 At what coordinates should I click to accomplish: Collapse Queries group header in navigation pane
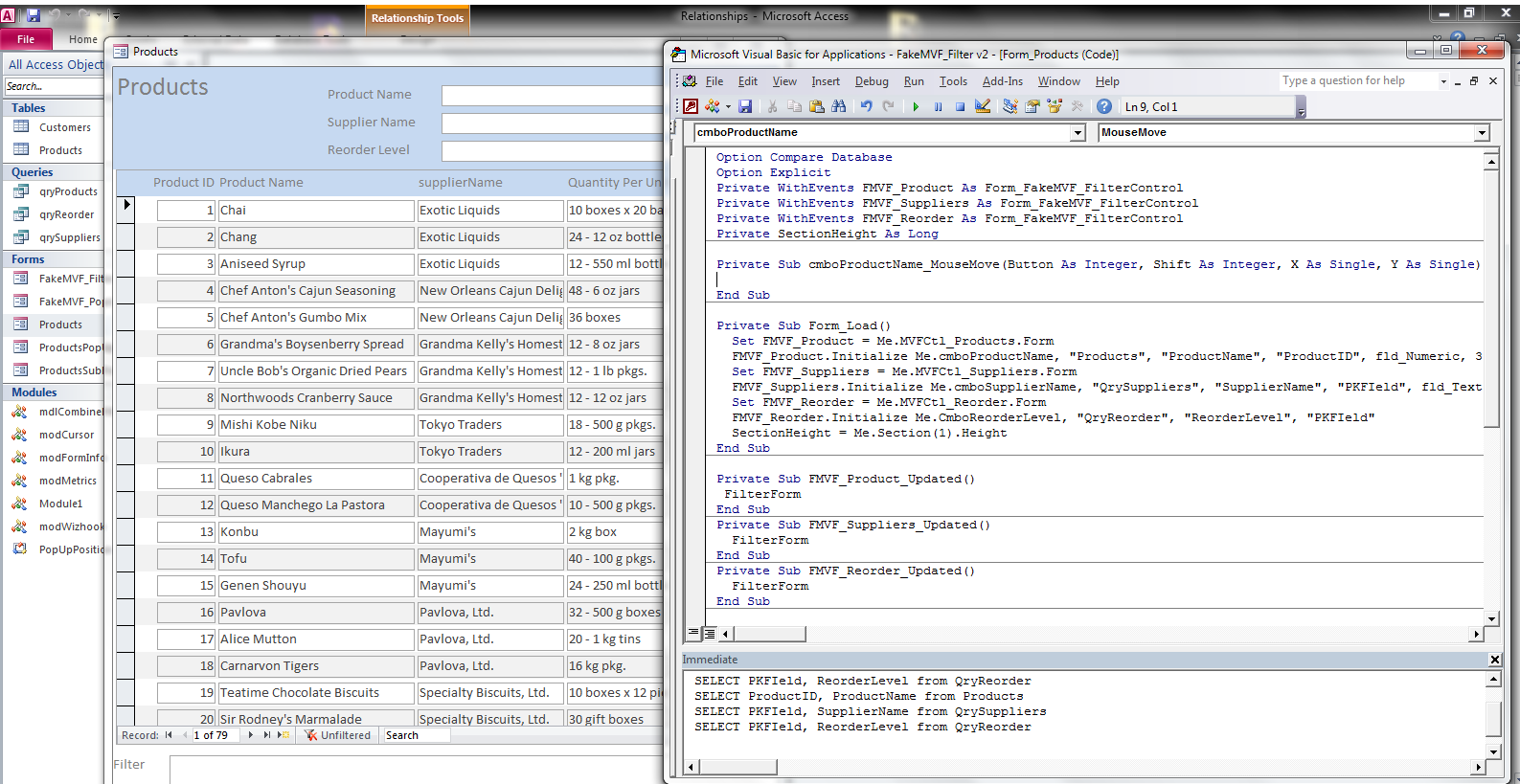pos(53,172)
